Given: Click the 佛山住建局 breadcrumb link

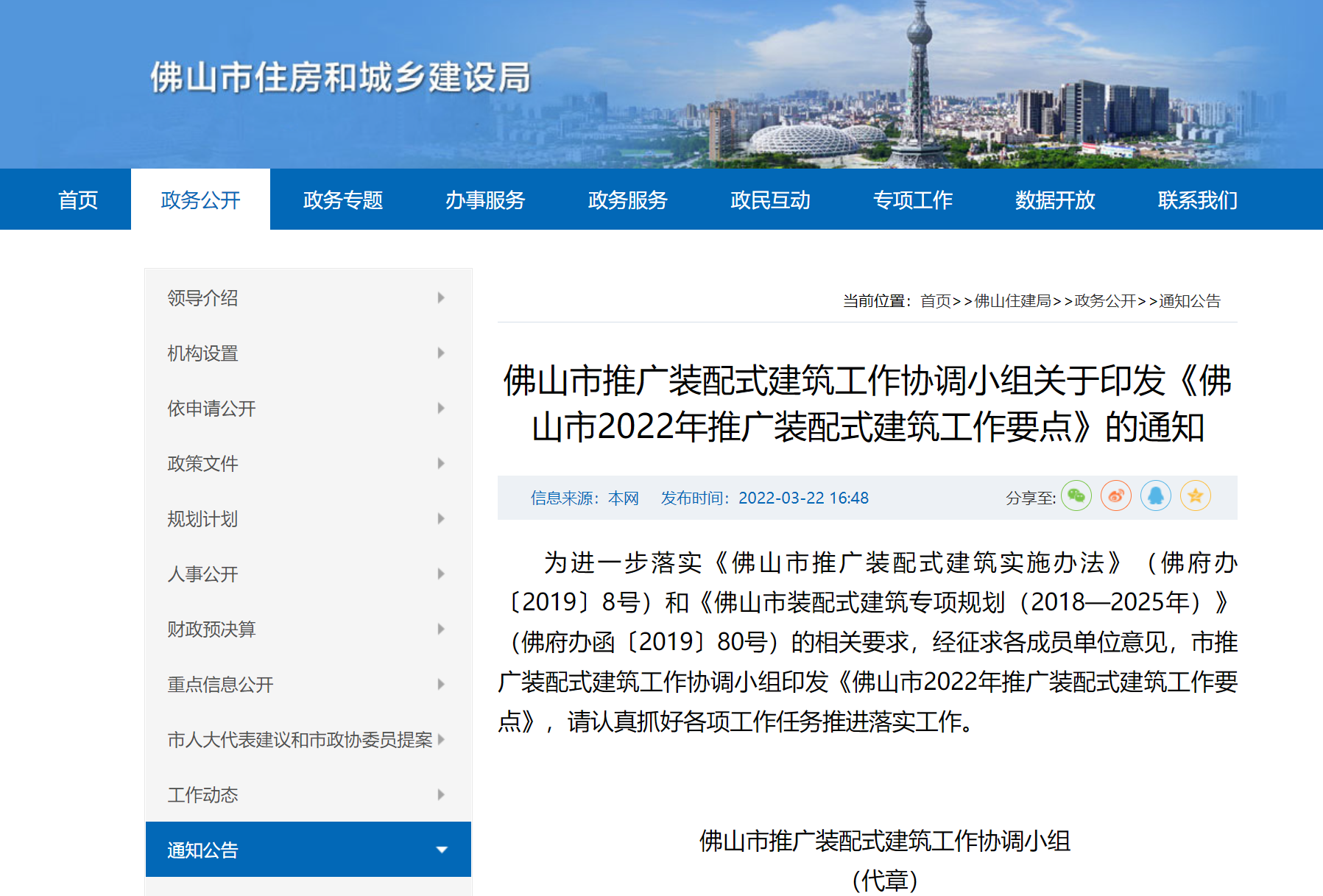Looking at the screenshot, I should 1012,301.
